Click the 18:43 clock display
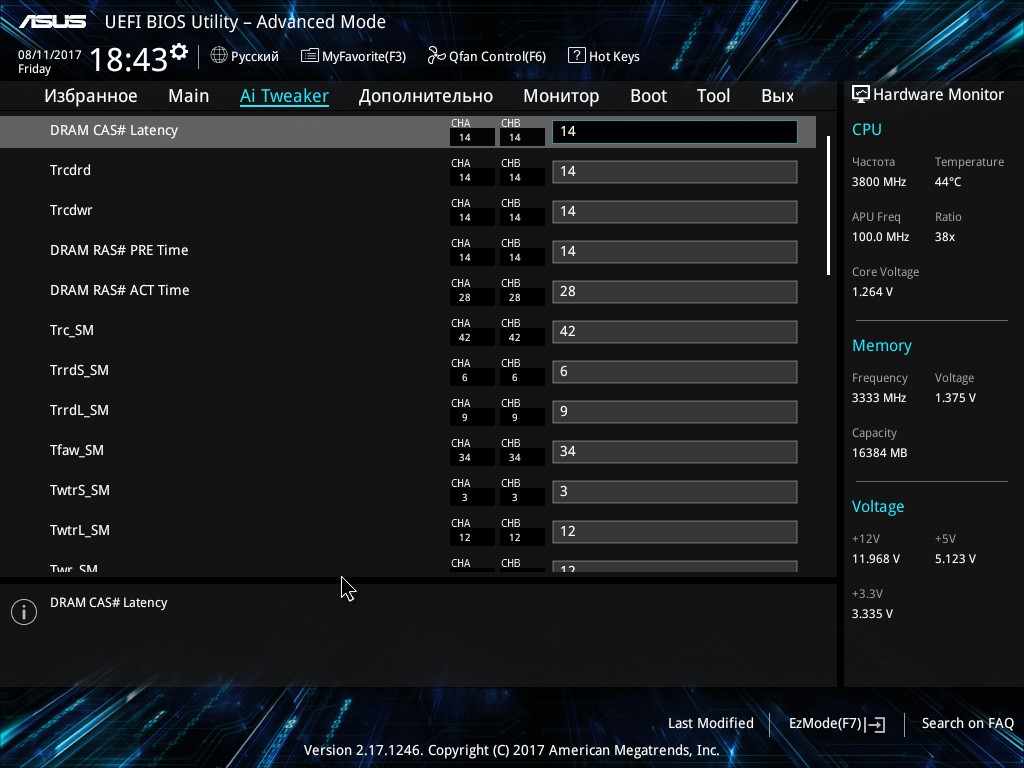This screenshot has height=768, width=1024. [129, 59]
